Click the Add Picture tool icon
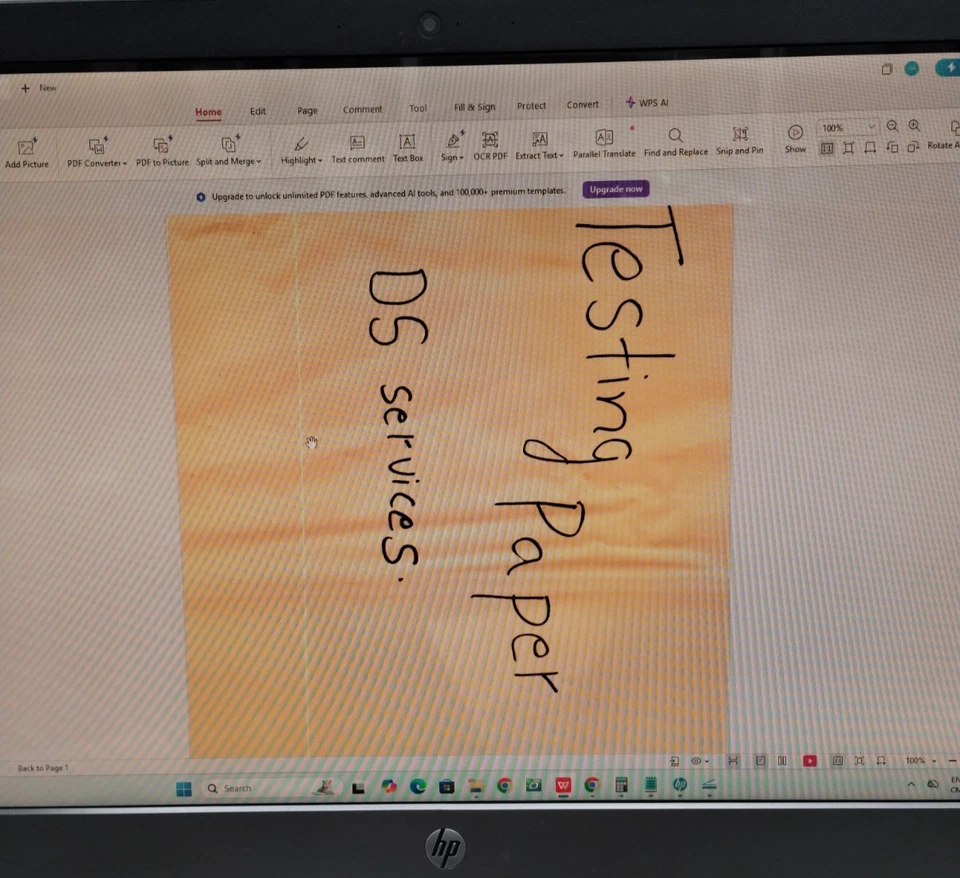Screen dimensions: 960x878 pyautogui.click(x=26, y=147)
